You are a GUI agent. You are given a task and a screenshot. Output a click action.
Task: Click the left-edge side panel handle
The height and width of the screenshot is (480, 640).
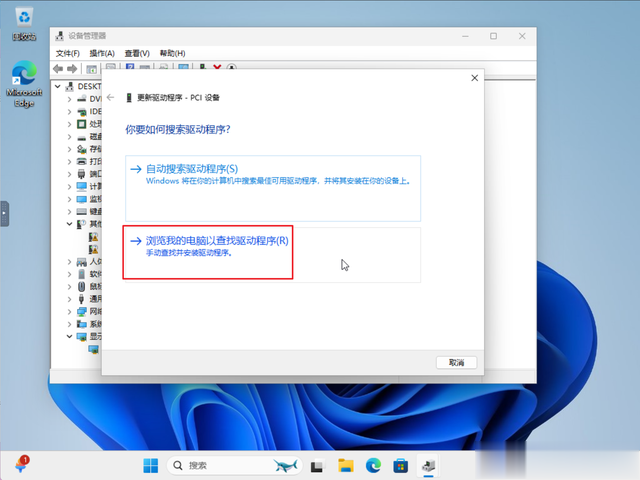(4, 213)
